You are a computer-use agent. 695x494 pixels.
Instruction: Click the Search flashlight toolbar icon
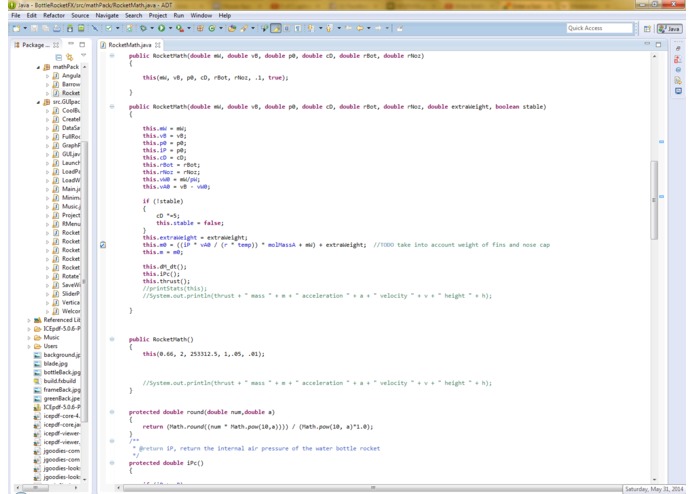[244, 28]
